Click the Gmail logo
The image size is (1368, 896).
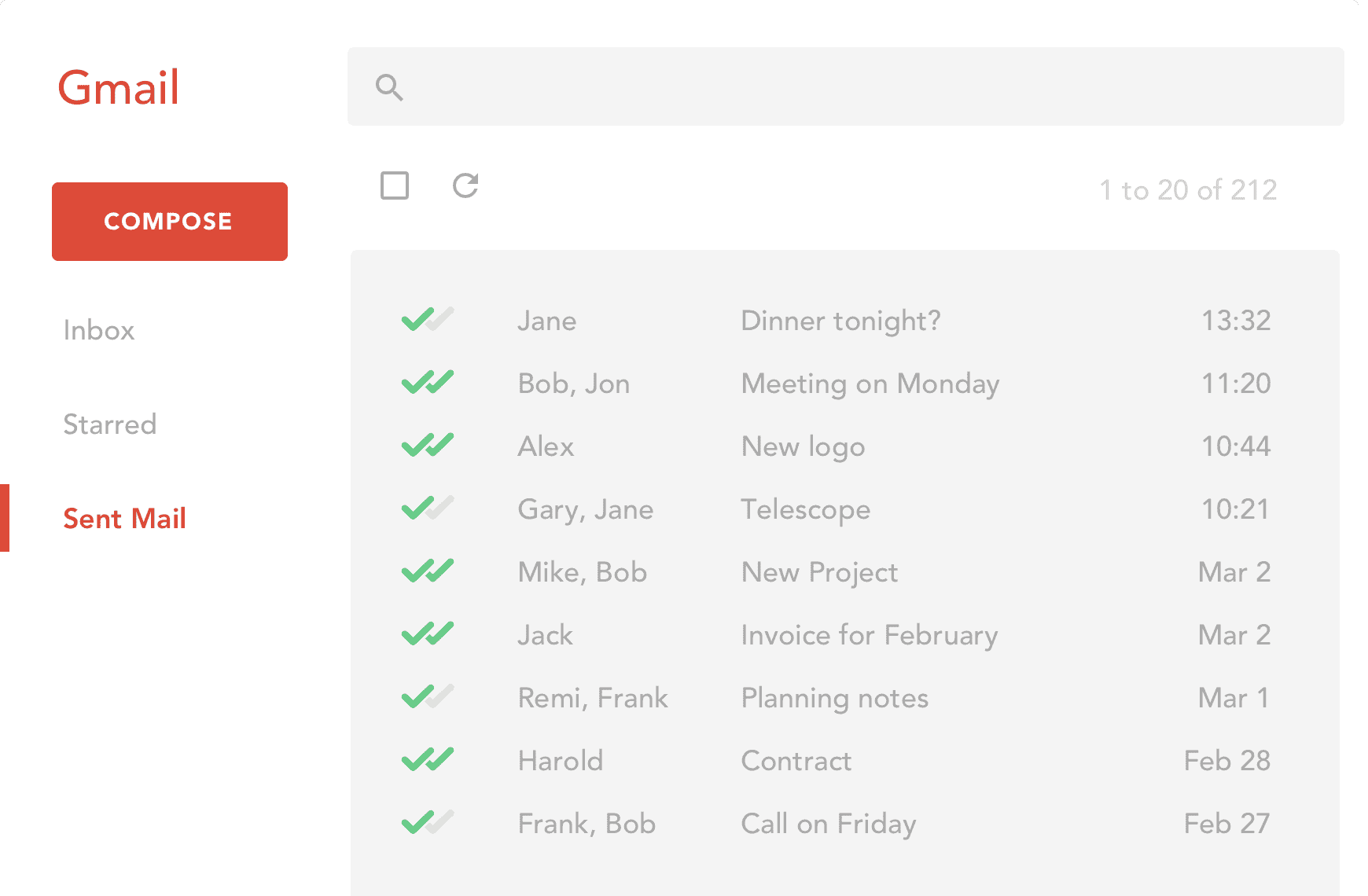118,87
